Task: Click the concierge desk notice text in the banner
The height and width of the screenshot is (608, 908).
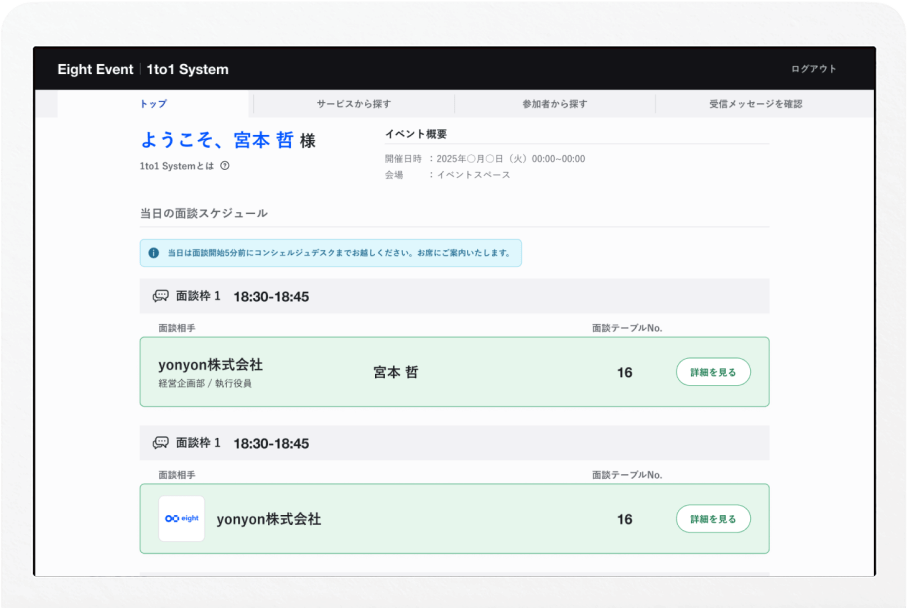Action: 339,253
